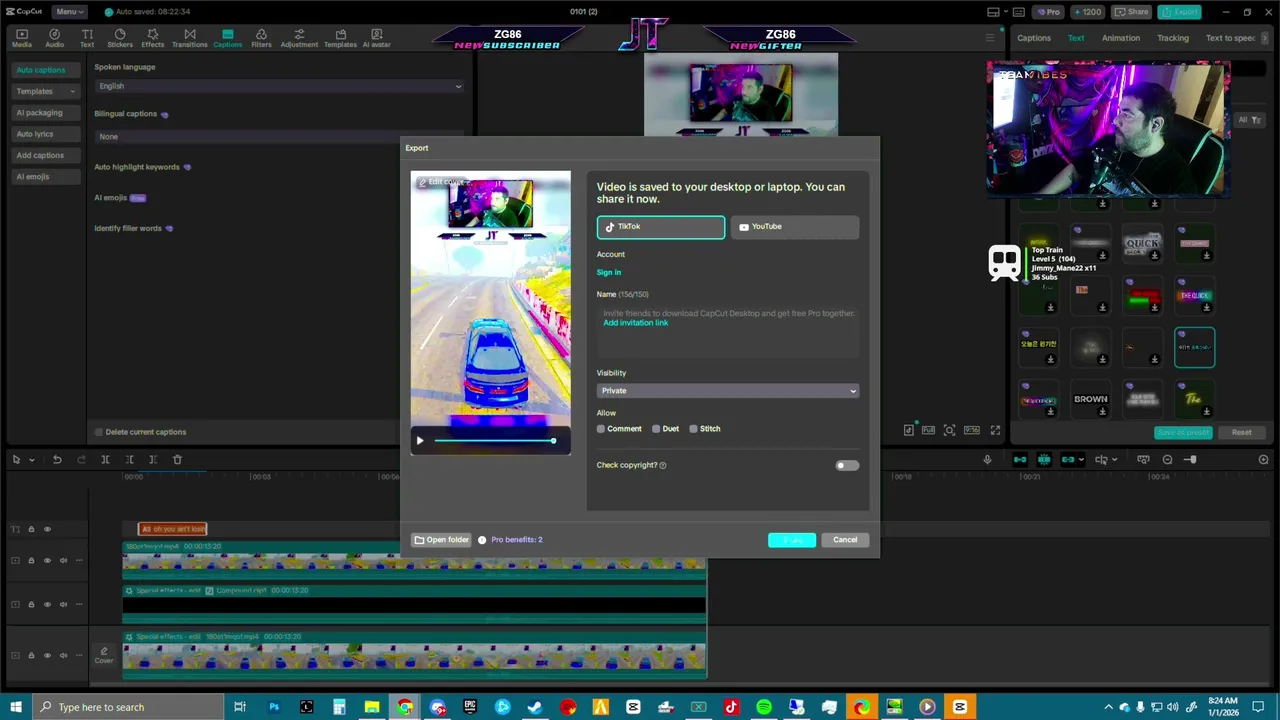Switch to the Captions tab in right panel

pyautogui.click(x=1034, y=38)
